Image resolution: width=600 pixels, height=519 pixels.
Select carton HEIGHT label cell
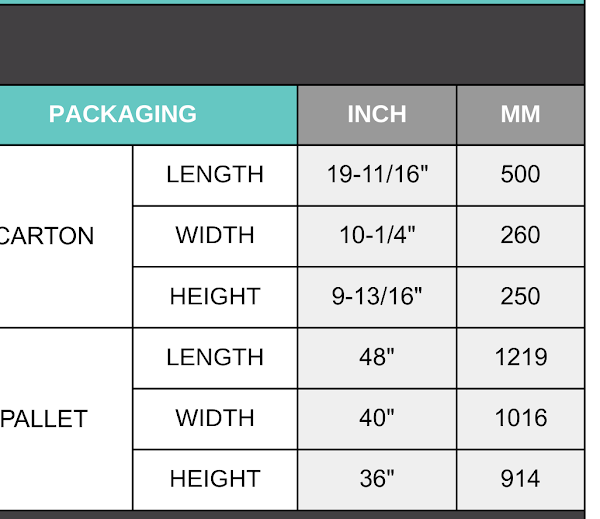[215, 297]
